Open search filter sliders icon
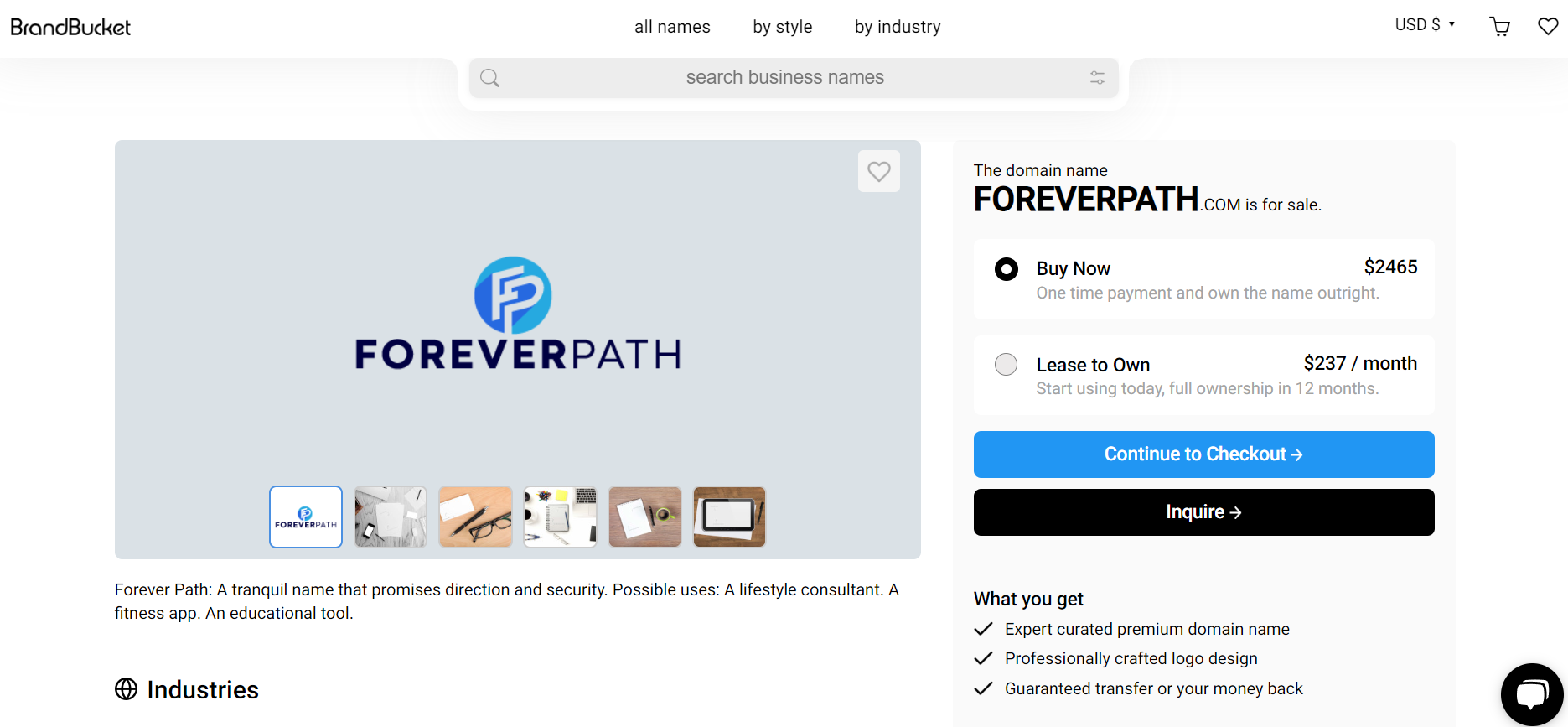Screen dimensions: 1568x727 pyautogui.click(x=1097, y=78)
